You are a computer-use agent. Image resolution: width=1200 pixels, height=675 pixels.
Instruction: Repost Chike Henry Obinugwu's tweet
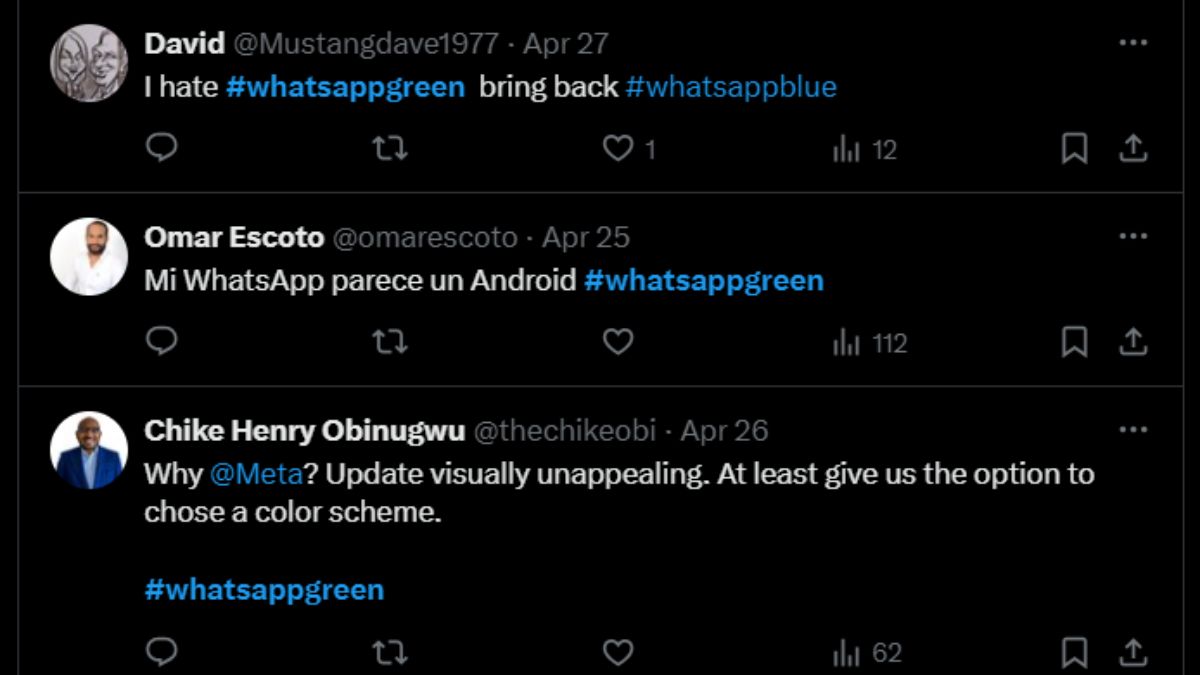389,653
